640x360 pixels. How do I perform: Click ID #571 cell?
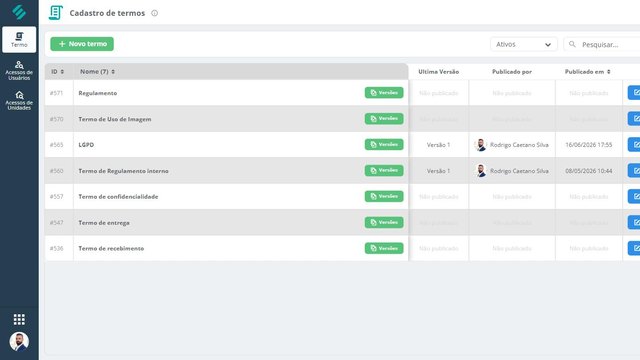[56, 93]
